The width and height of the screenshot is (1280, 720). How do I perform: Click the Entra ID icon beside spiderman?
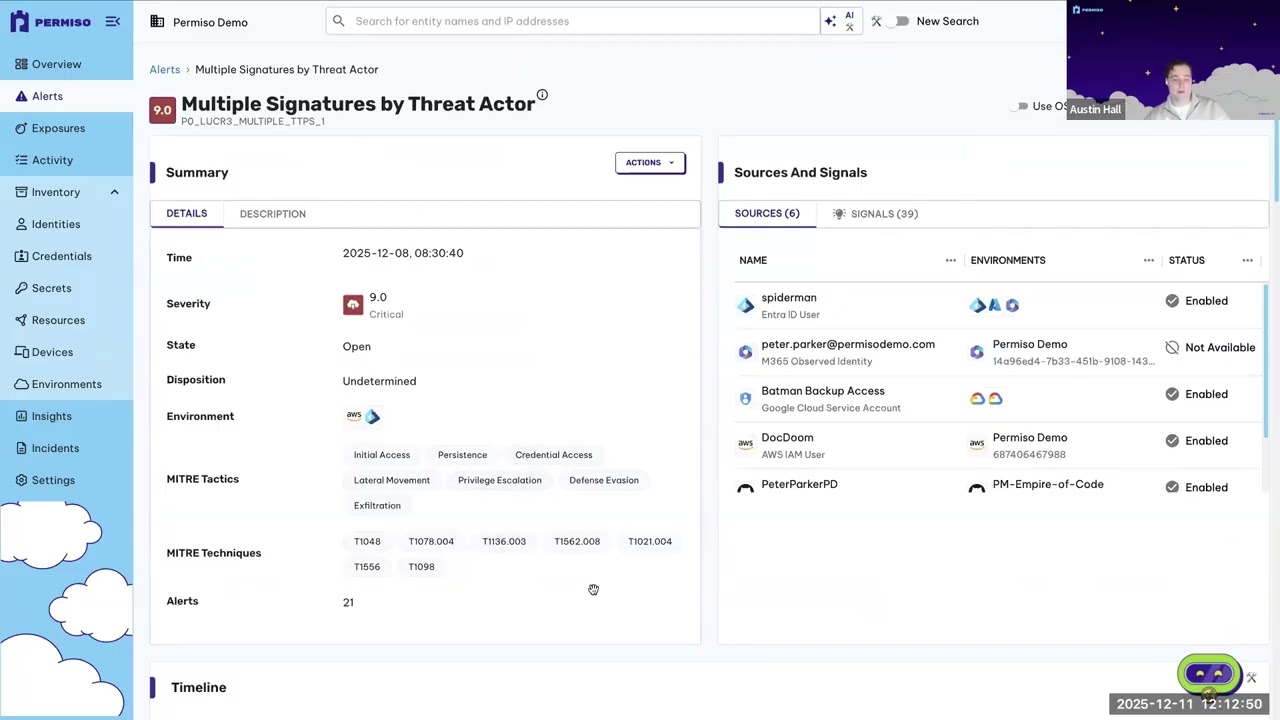click(x=745, y=306)
